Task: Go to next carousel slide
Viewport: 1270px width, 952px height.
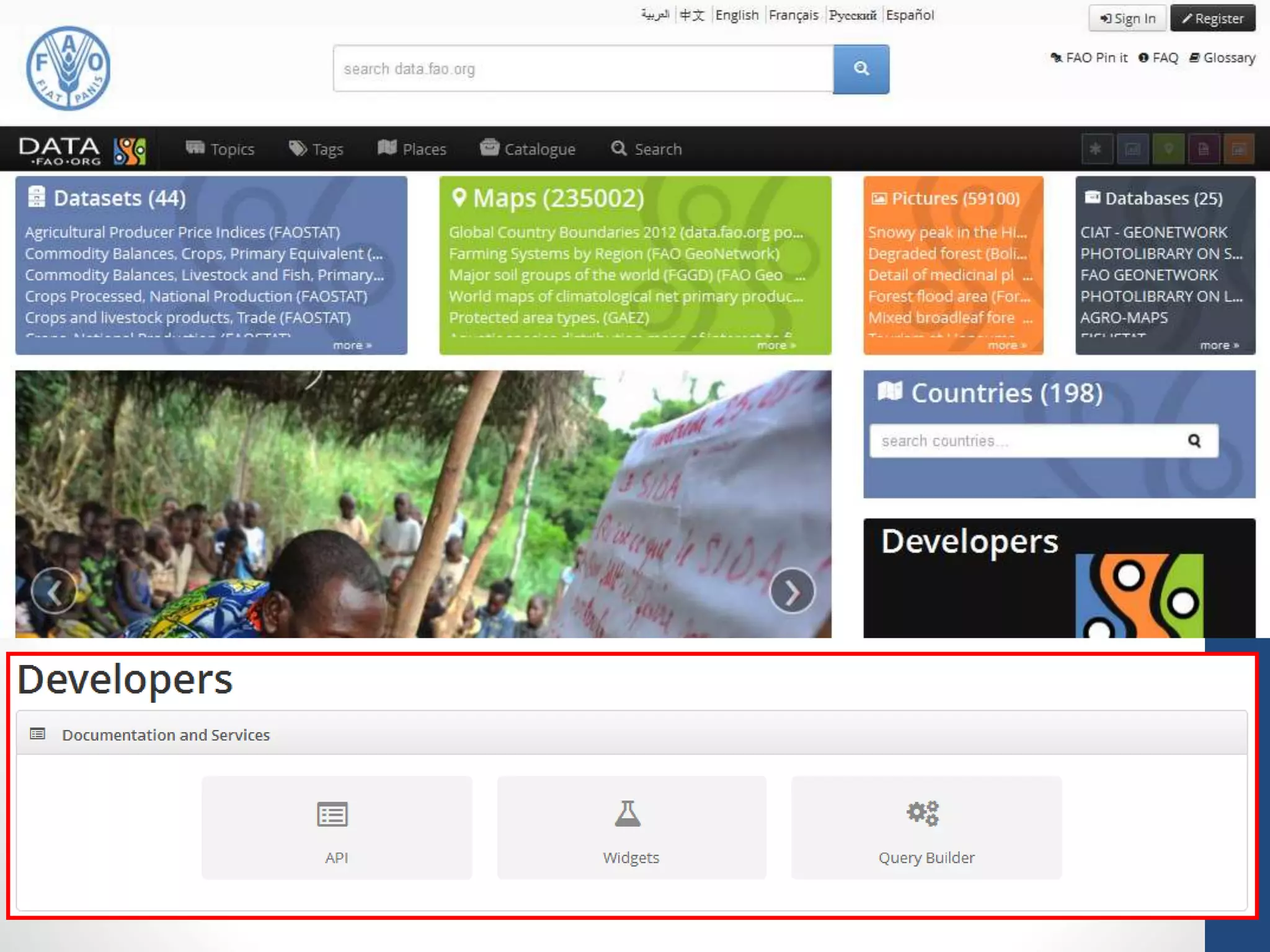Action: [792, 592]
